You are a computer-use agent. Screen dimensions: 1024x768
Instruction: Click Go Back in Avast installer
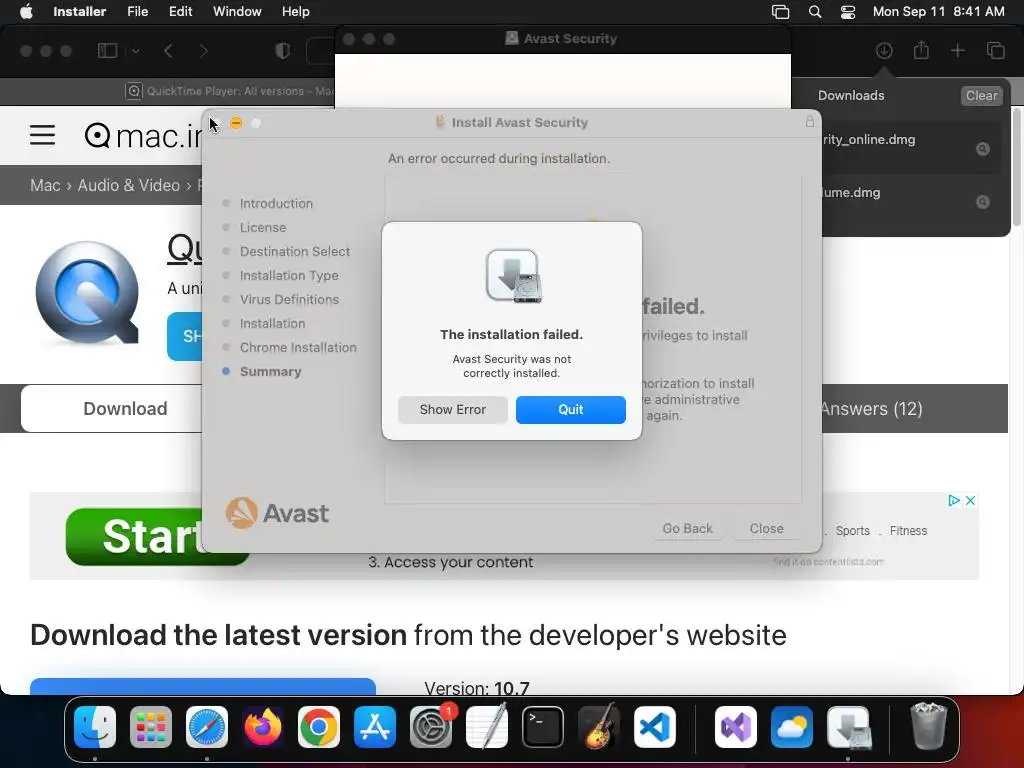(x=687, y=528)
